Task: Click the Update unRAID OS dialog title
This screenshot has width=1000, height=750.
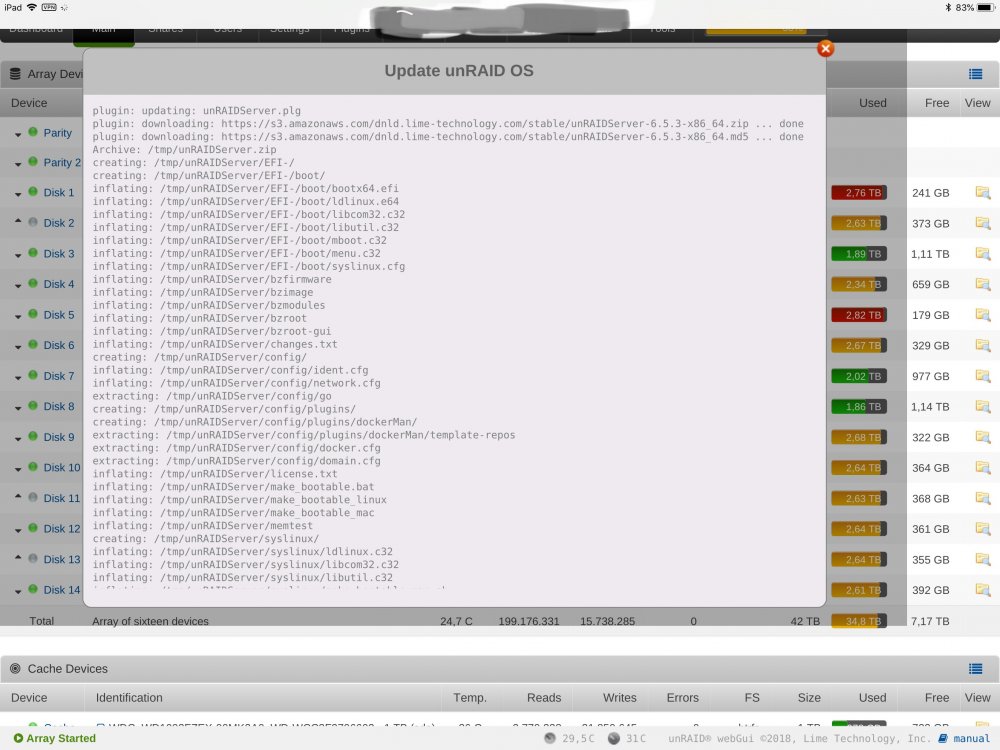Action: (459, 71)
